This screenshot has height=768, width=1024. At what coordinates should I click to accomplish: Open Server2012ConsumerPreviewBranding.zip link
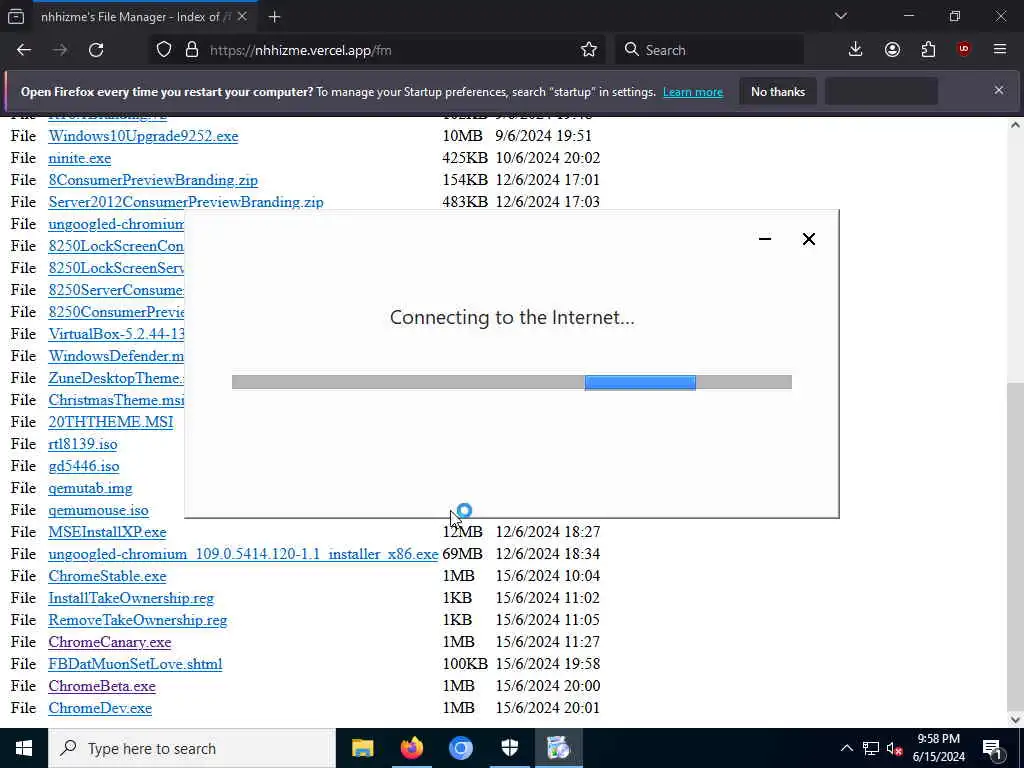(x=185, y=202)
